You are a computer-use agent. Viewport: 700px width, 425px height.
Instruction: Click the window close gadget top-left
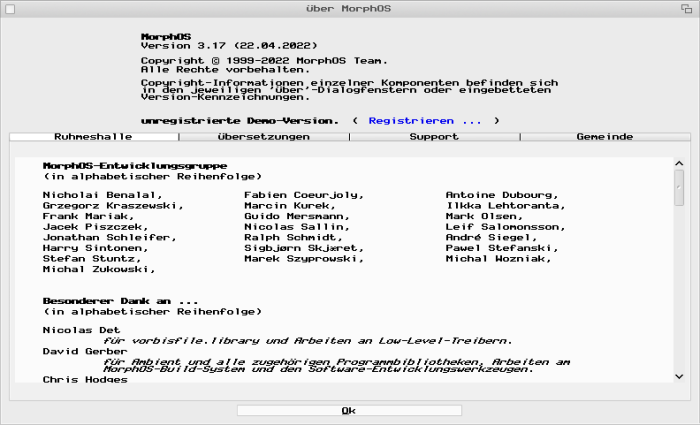10,9
